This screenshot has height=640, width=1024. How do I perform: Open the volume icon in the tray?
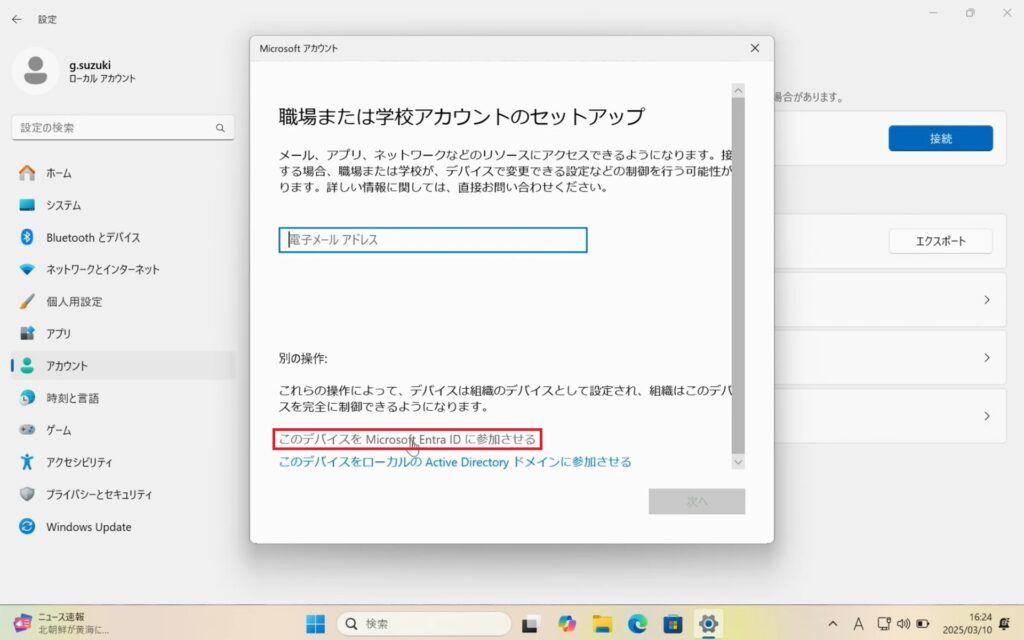coord(903,624)
